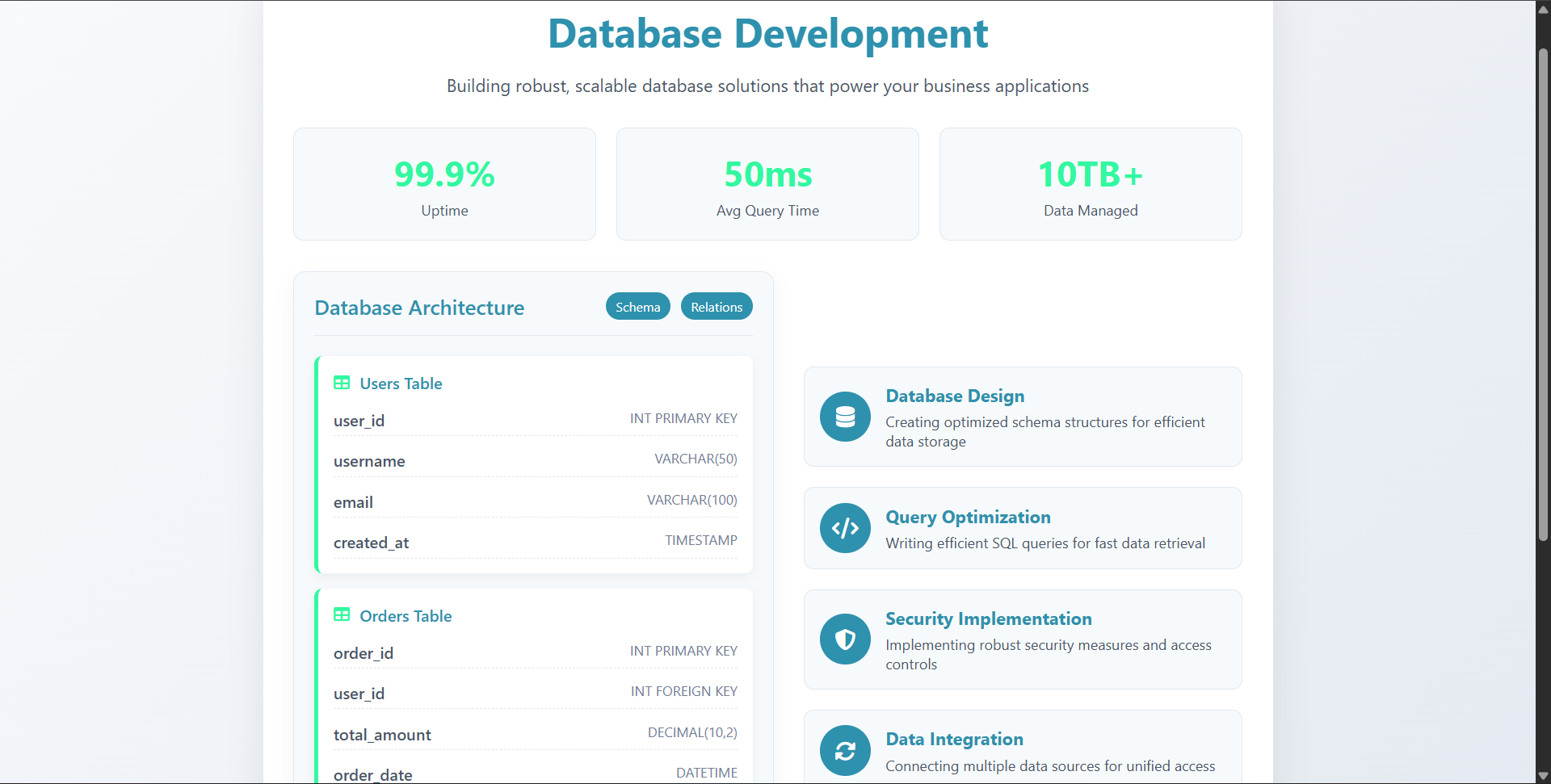This screenshot has width=1551, height=784.
Task: Select the 99.9% Uptime stat card
Action: [x=444, y=183]
